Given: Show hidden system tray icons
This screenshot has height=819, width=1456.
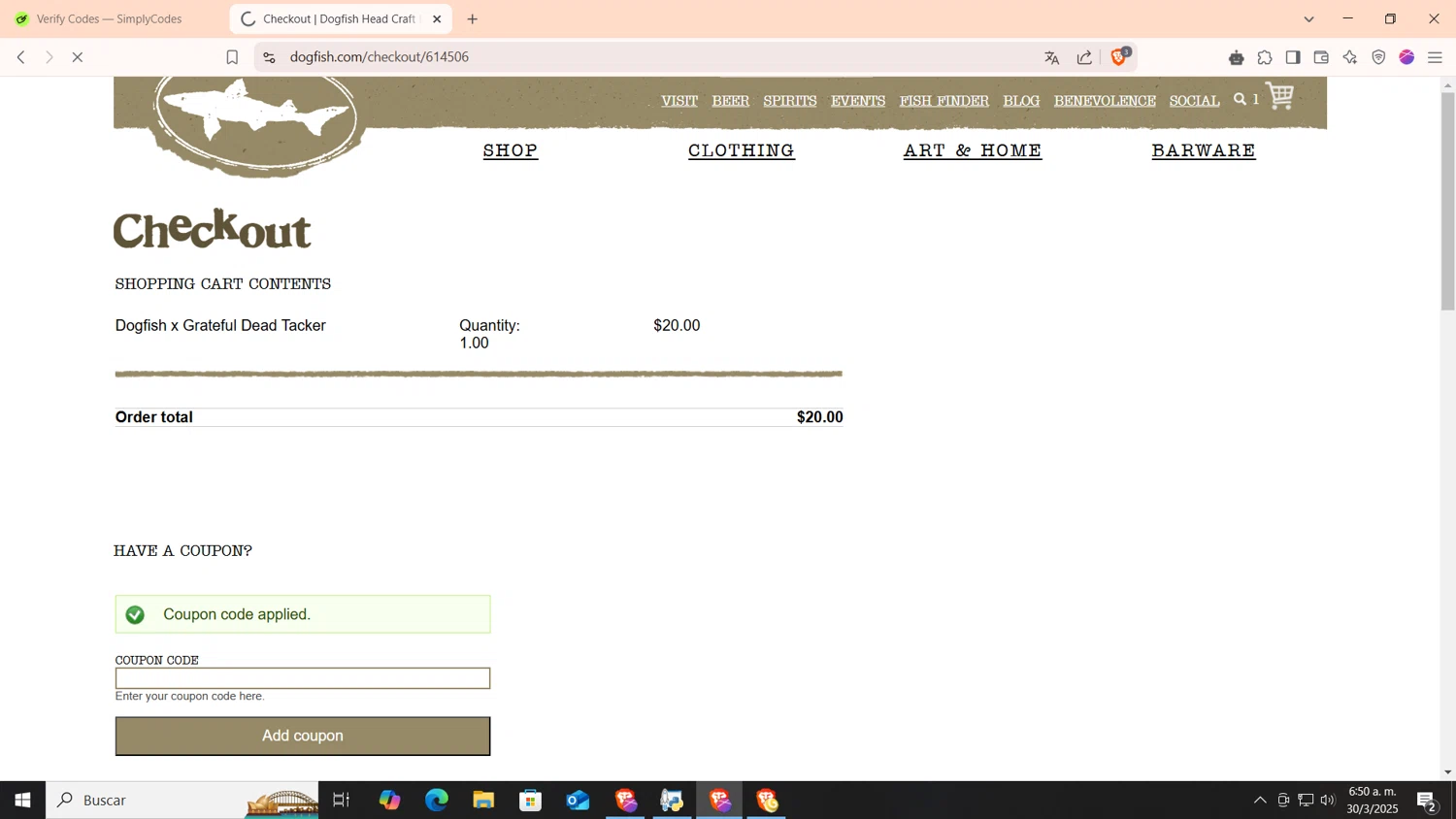Looking at the screenshot, I should coord(1260,800).
